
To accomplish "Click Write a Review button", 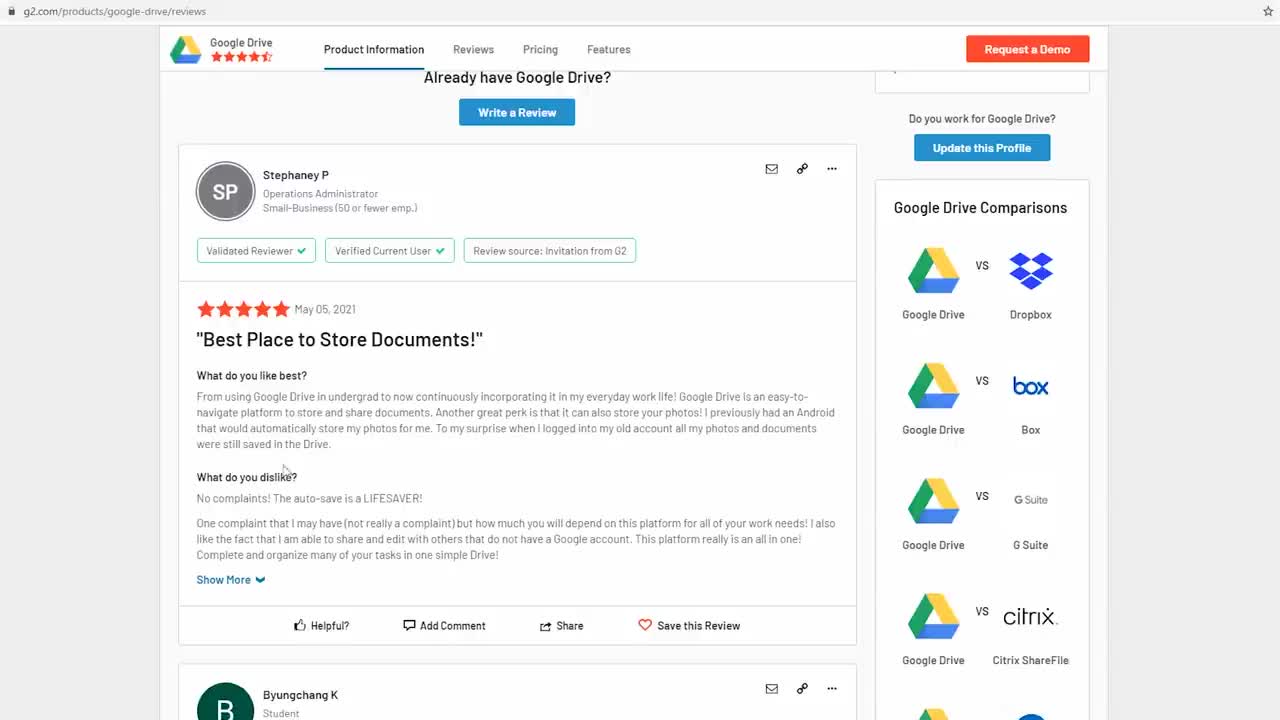I will [517, 112].
